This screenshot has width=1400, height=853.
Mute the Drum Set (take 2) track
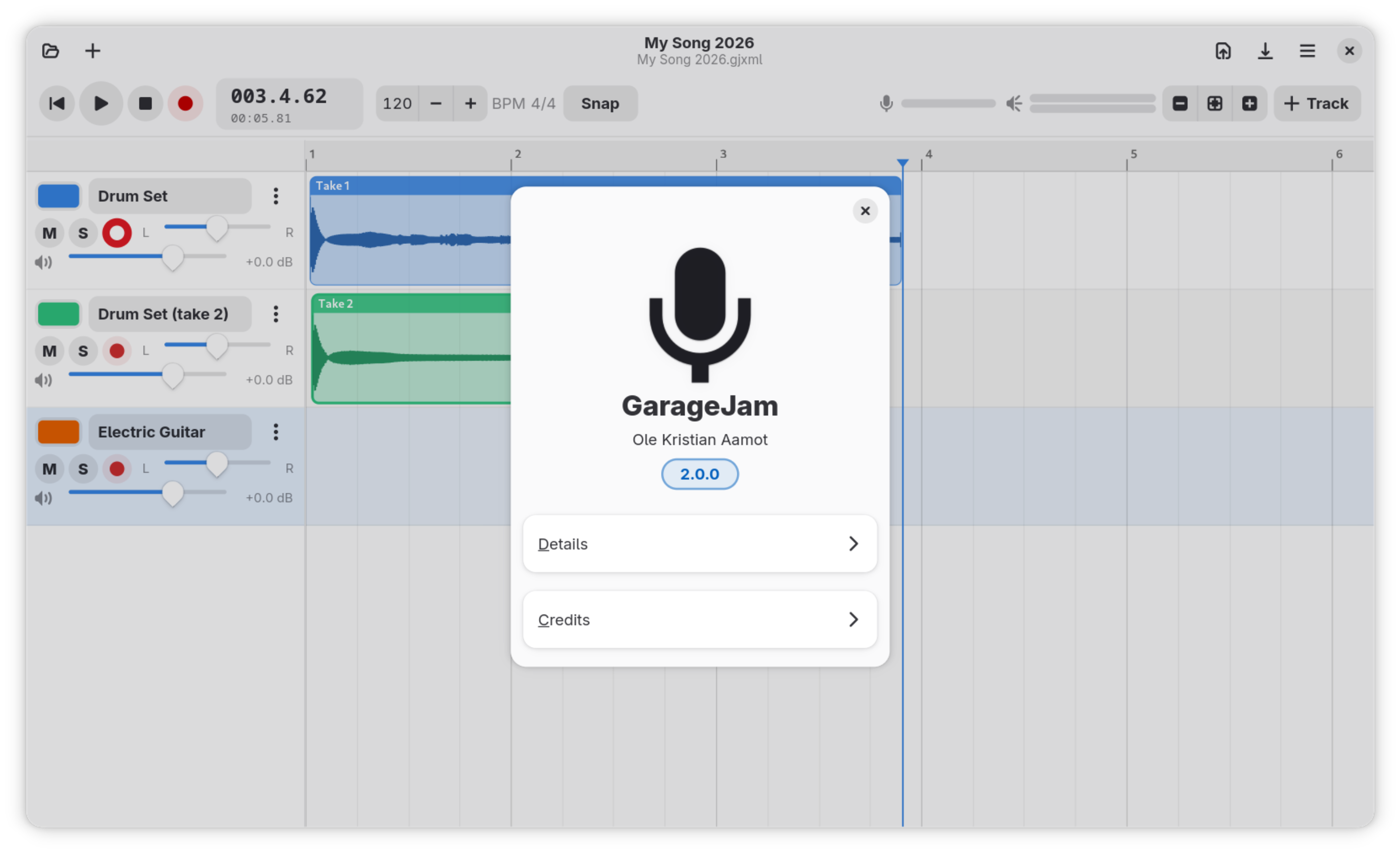point(49,351)
